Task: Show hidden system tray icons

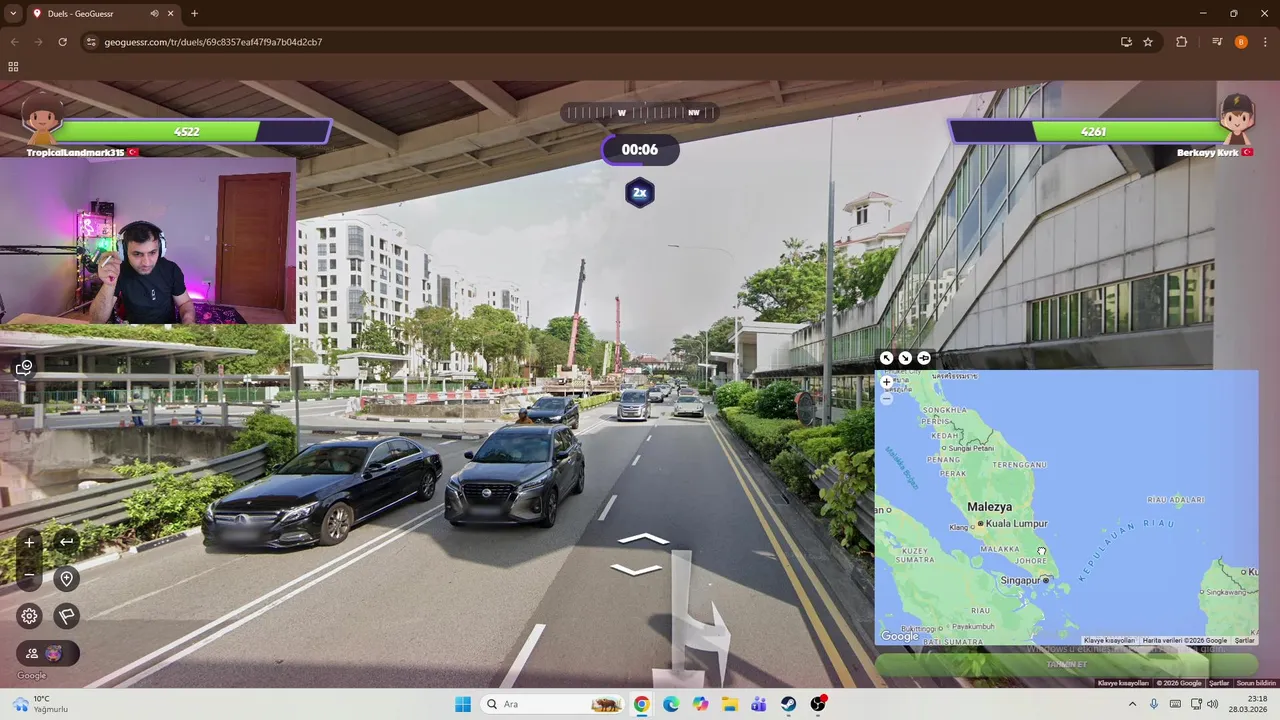Action: tap(1132, 704)
